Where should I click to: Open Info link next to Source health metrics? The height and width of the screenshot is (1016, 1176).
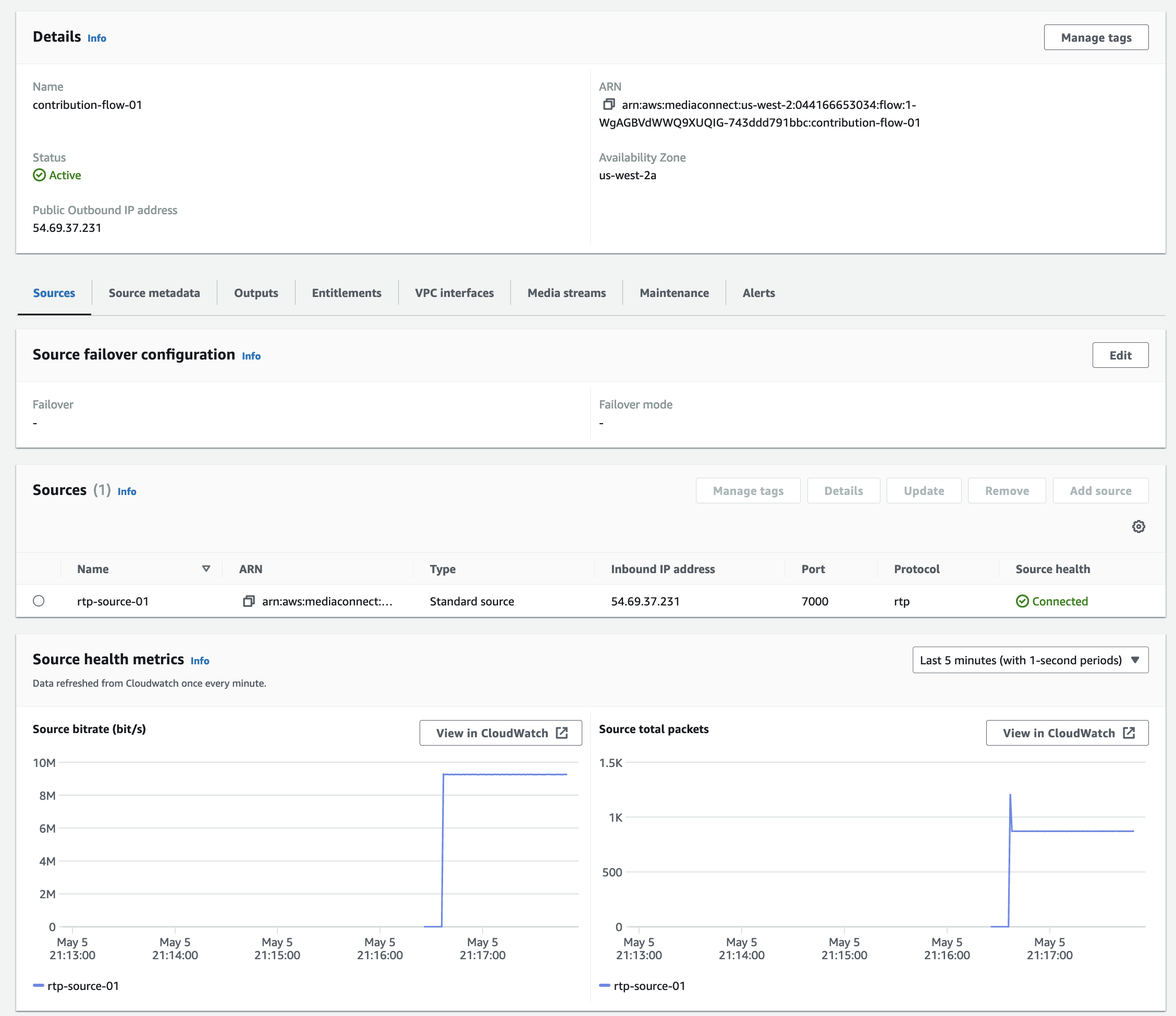coord(200,661)
